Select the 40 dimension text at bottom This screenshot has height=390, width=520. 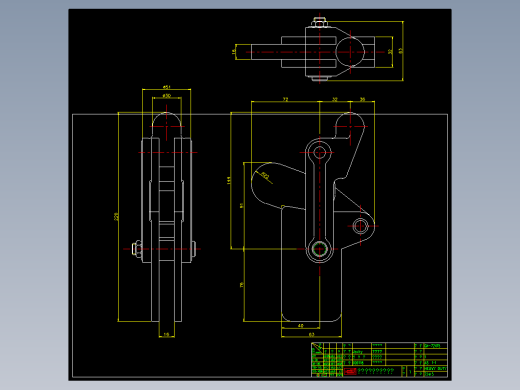pos(301,326)
